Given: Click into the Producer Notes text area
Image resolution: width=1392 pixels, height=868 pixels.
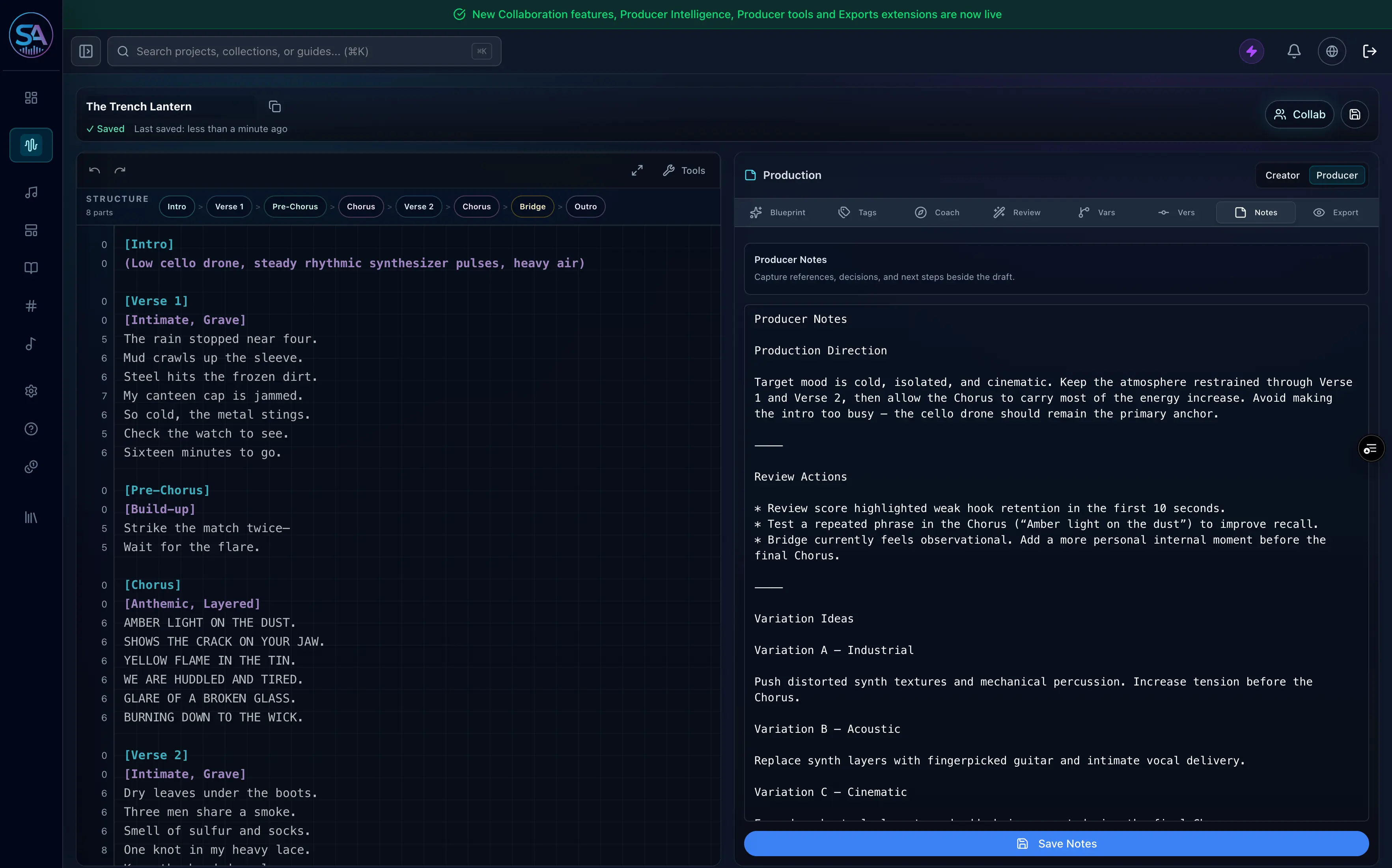Looking at the screenshot, I should click(1056, 563).
